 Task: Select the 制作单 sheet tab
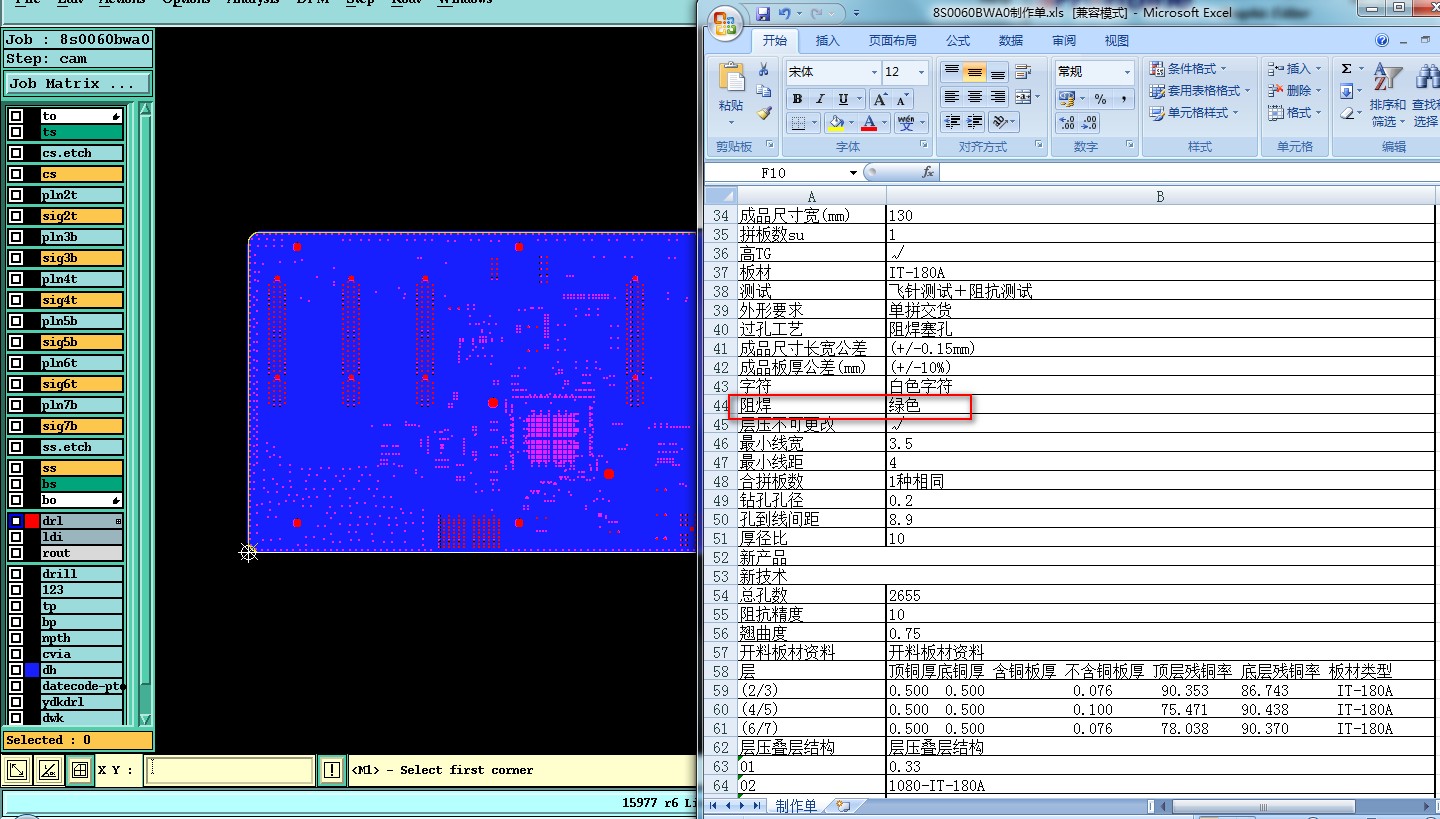coord(796,806)
